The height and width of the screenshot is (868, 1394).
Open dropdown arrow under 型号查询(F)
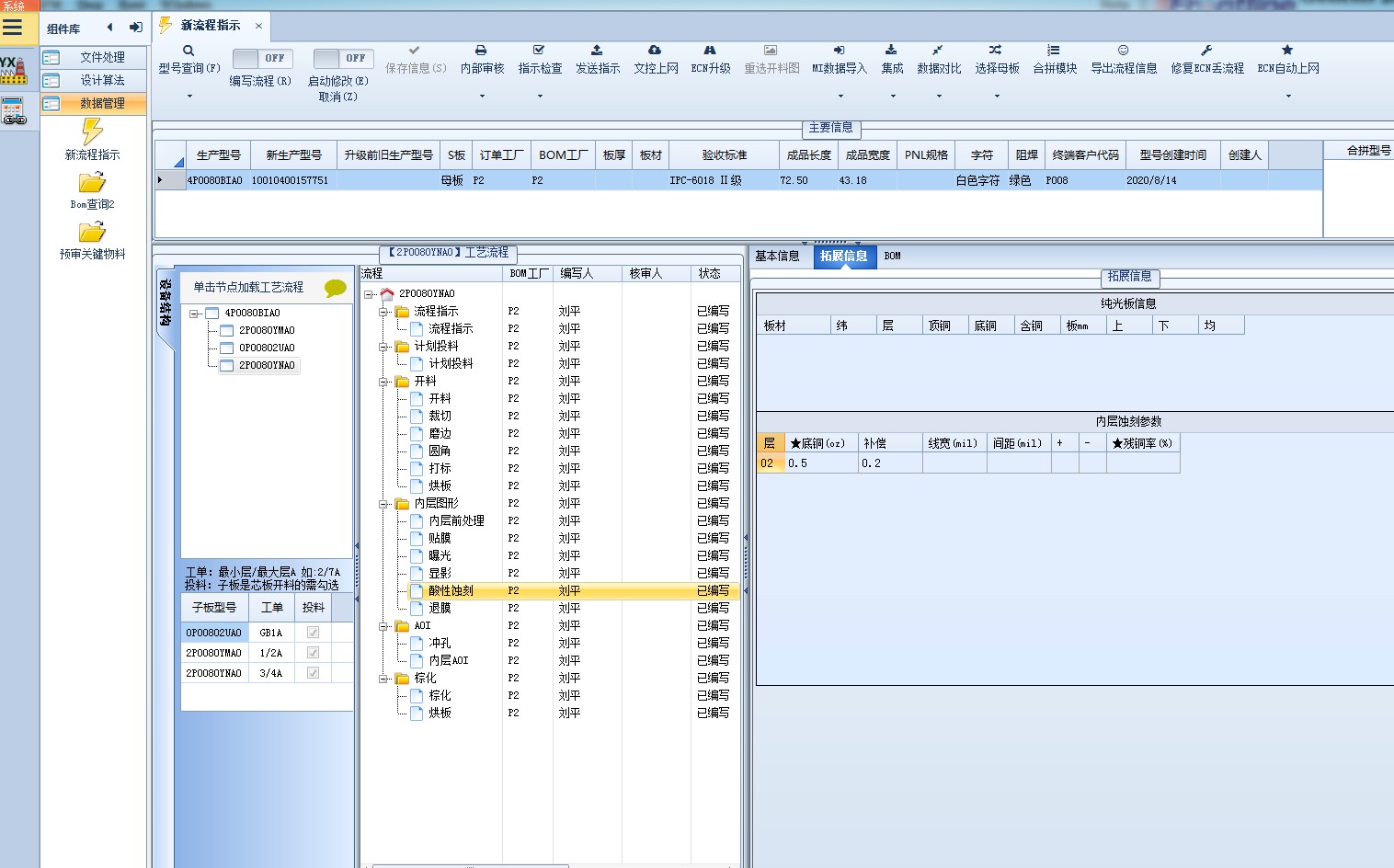click(x=189, y=96)
